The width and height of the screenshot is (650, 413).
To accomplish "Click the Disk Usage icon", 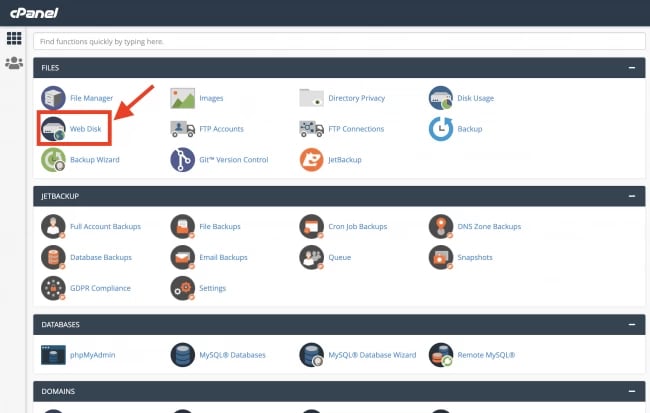I will 441,98.
